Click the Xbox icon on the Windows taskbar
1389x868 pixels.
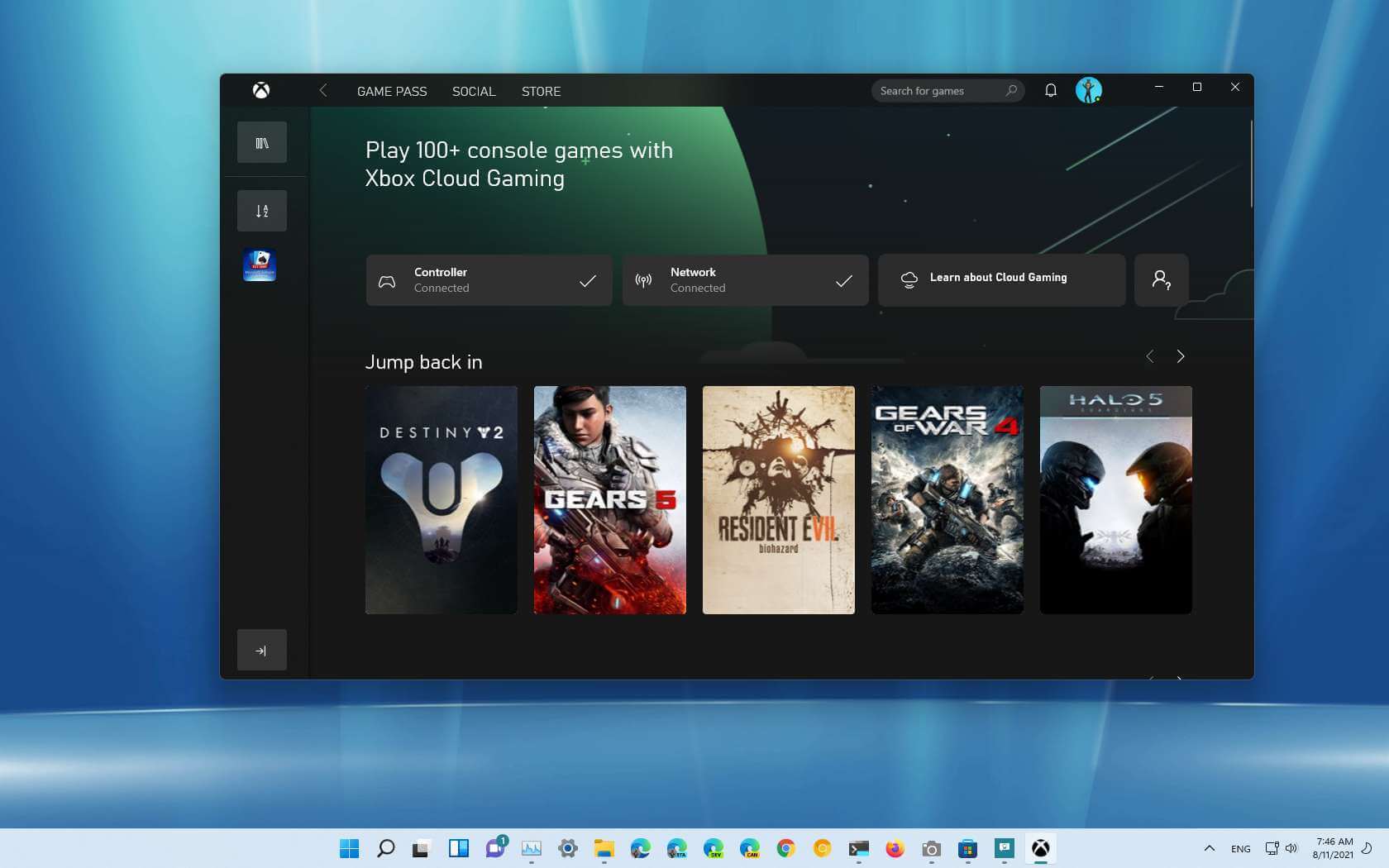pyautogui.click(x=1041, y=848)
